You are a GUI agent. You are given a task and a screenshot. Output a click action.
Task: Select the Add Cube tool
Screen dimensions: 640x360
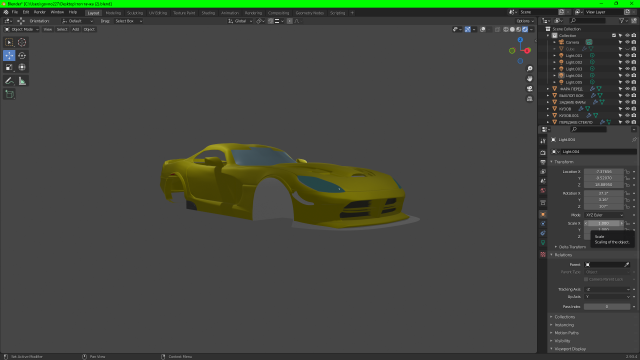point(9,94)
